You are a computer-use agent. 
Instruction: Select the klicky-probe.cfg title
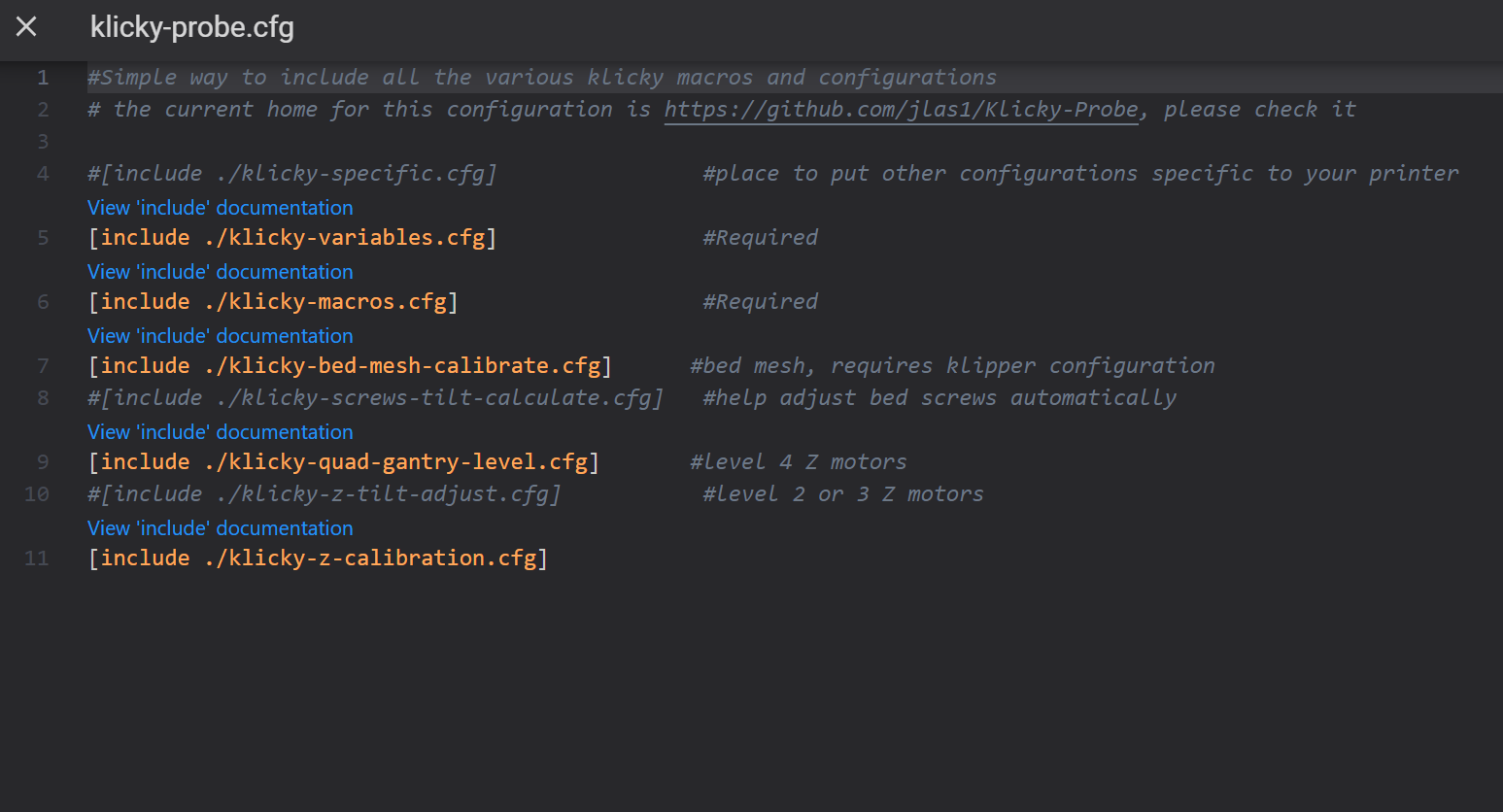click(191, 28)
